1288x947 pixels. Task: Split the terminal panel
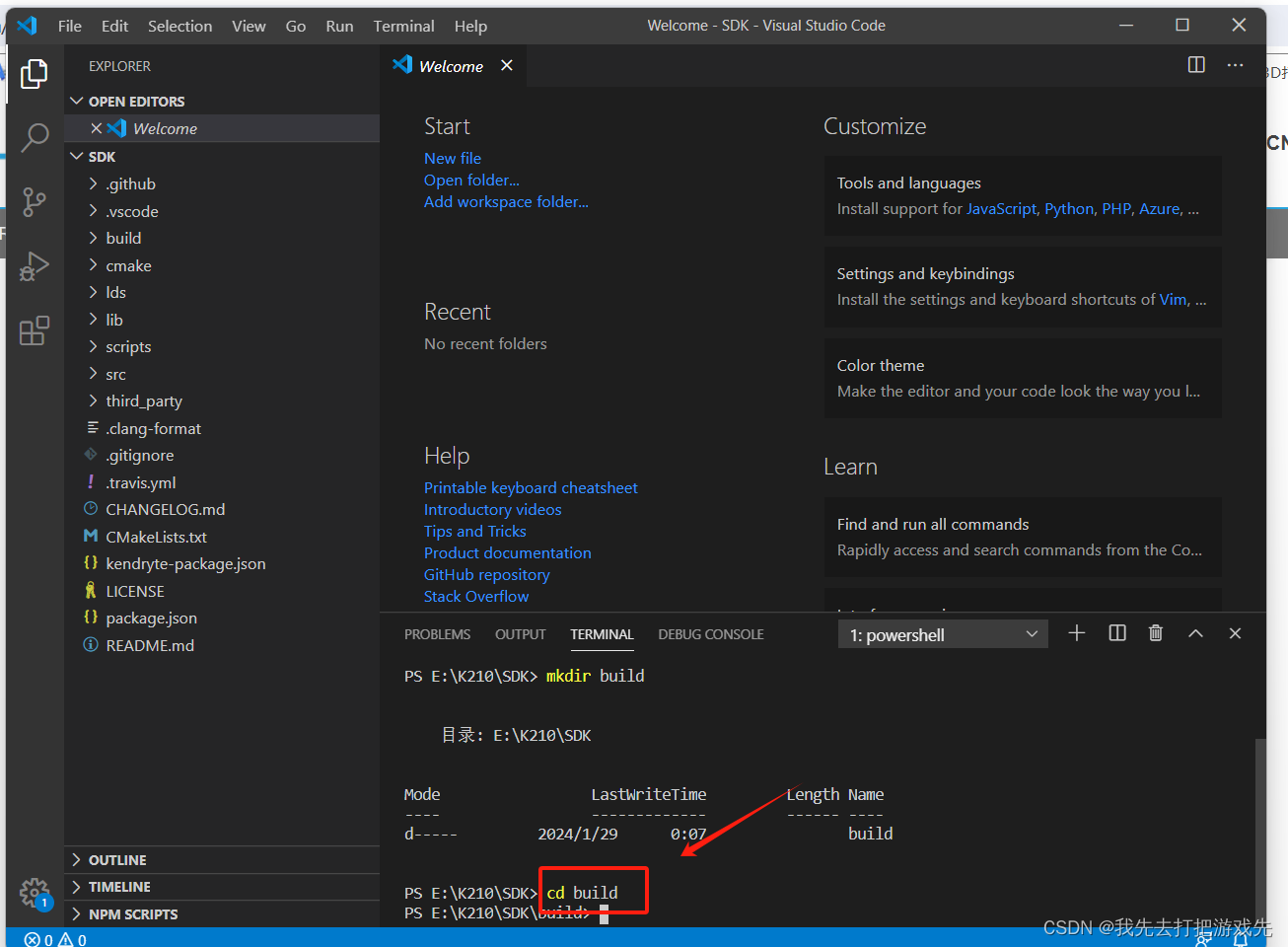coord(1117,633)
